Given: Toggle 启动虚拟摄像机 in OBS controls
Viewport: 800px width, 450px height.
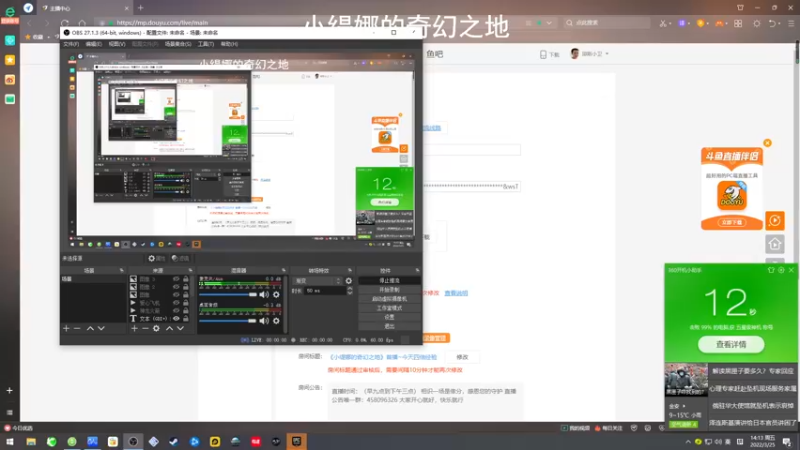Looking at the screenshot, I should (389, 299).
